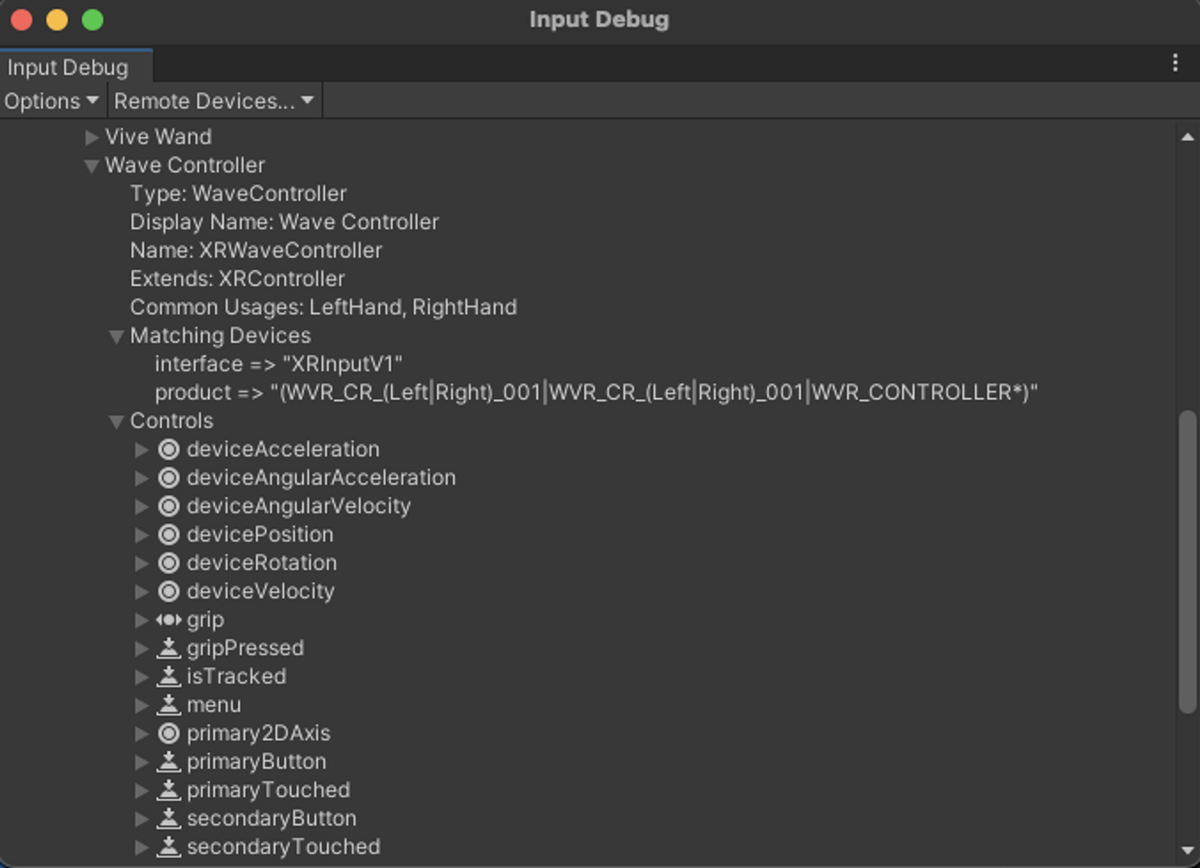Expand the isTracked control
Image resolution: width=1200 pixels, height=868 pixels.
tap(142, 676)
